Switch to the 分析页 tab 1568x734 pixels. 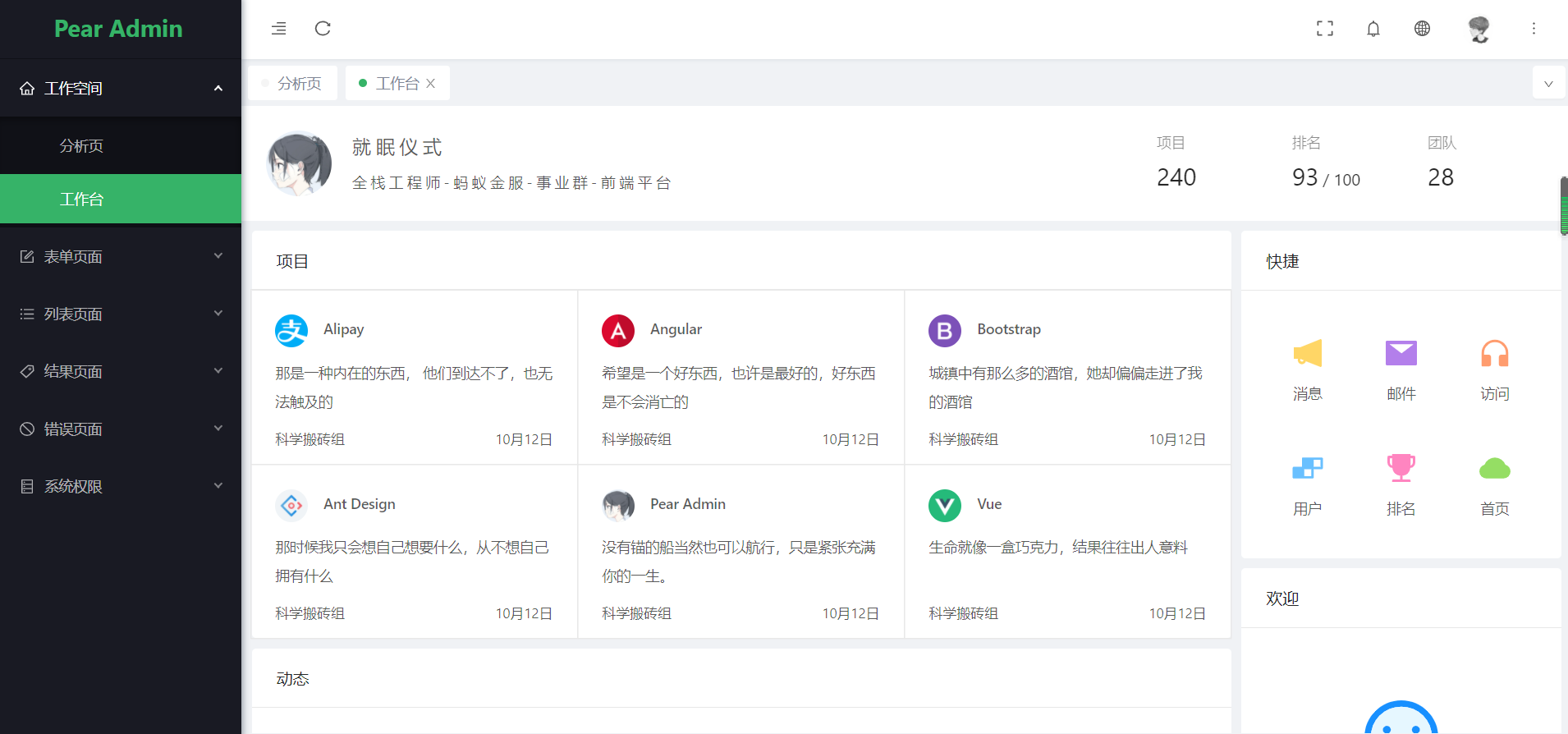pos(293,83)
